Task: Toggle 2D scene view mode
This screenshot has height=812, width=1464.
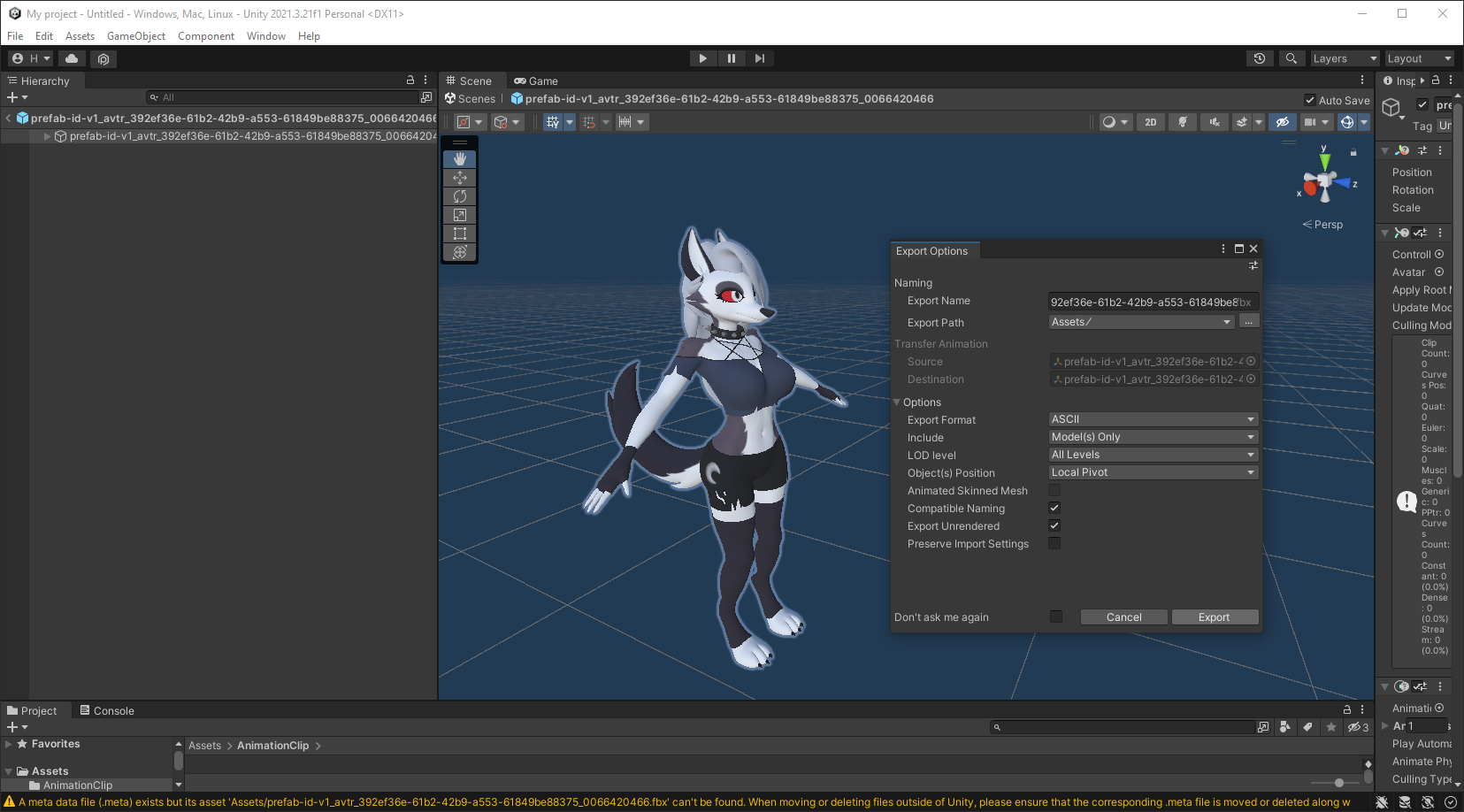Action: tap(1150, 122)
